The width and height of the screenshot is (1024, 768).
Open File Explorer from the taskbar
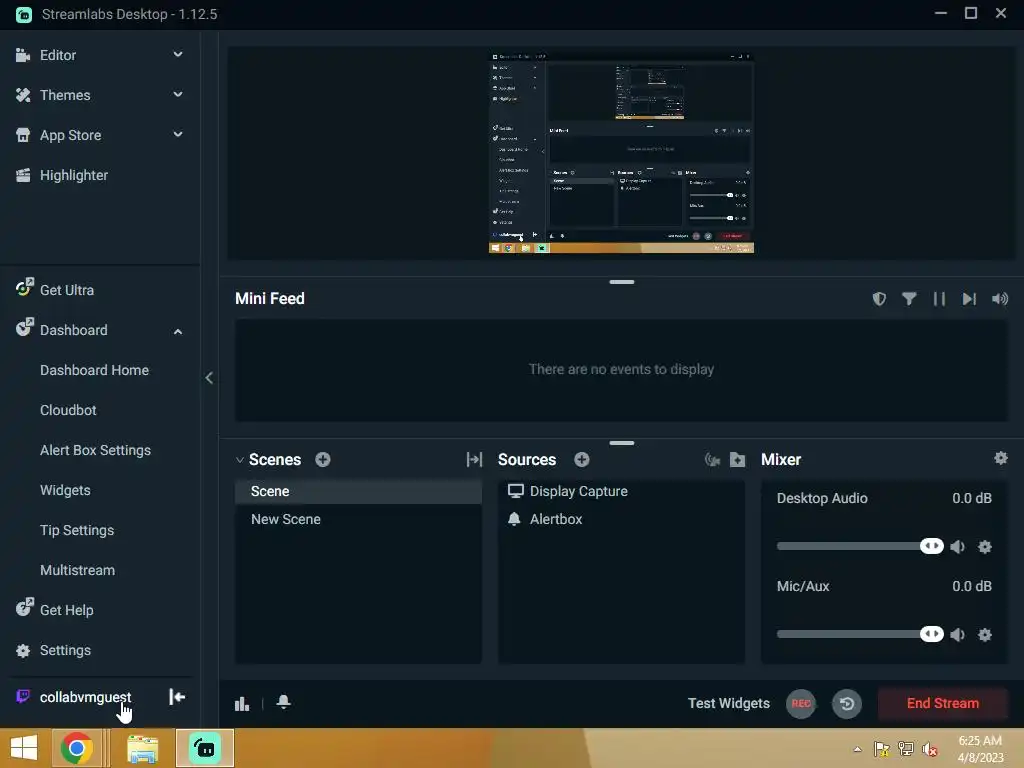coord(142,748)
